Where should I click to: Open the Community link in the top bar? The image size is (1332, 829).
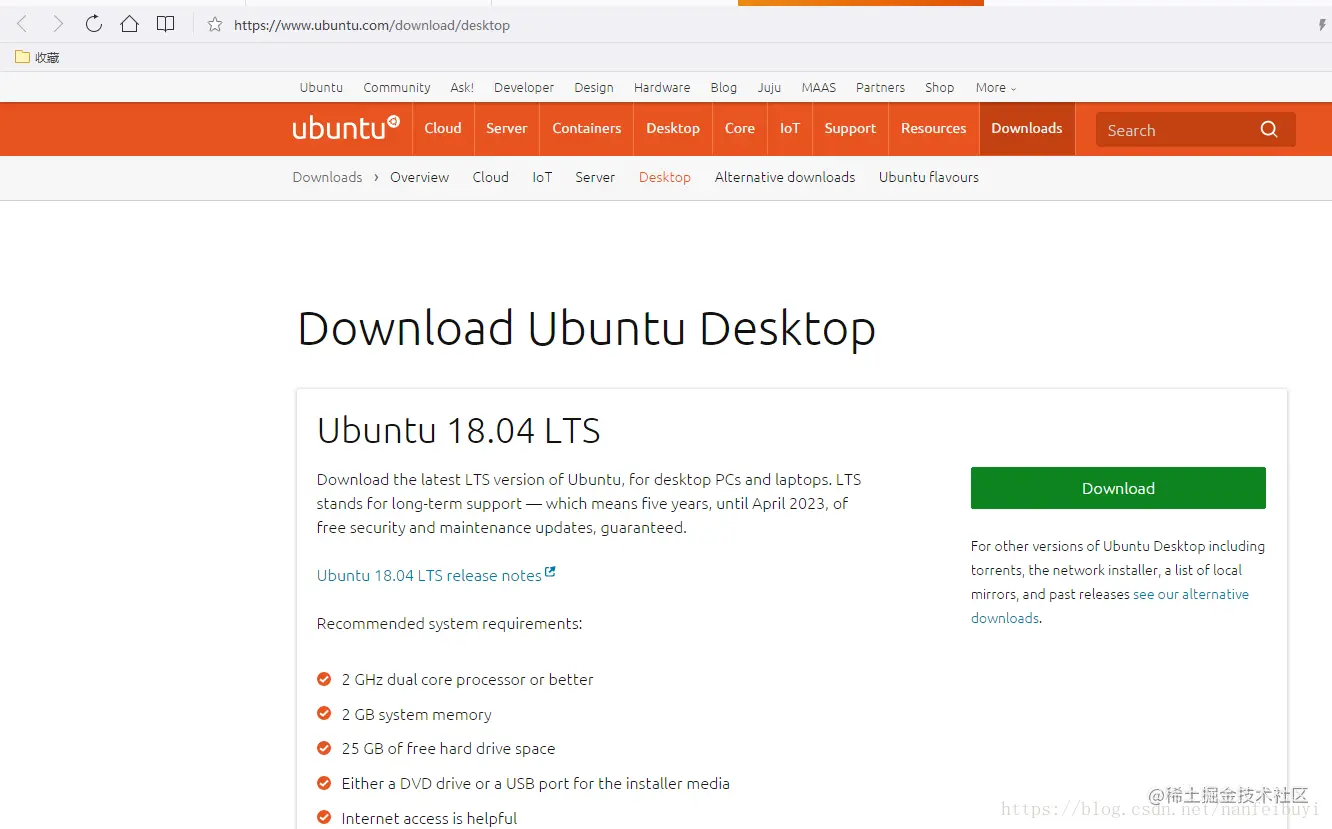[x=397, y=87]
